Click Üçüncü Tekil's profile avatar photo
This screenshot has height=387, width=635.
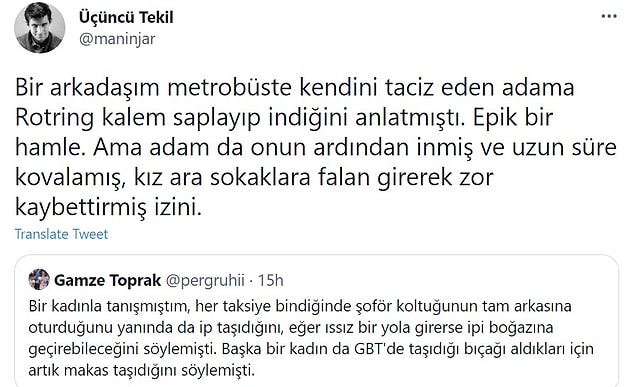39,28
